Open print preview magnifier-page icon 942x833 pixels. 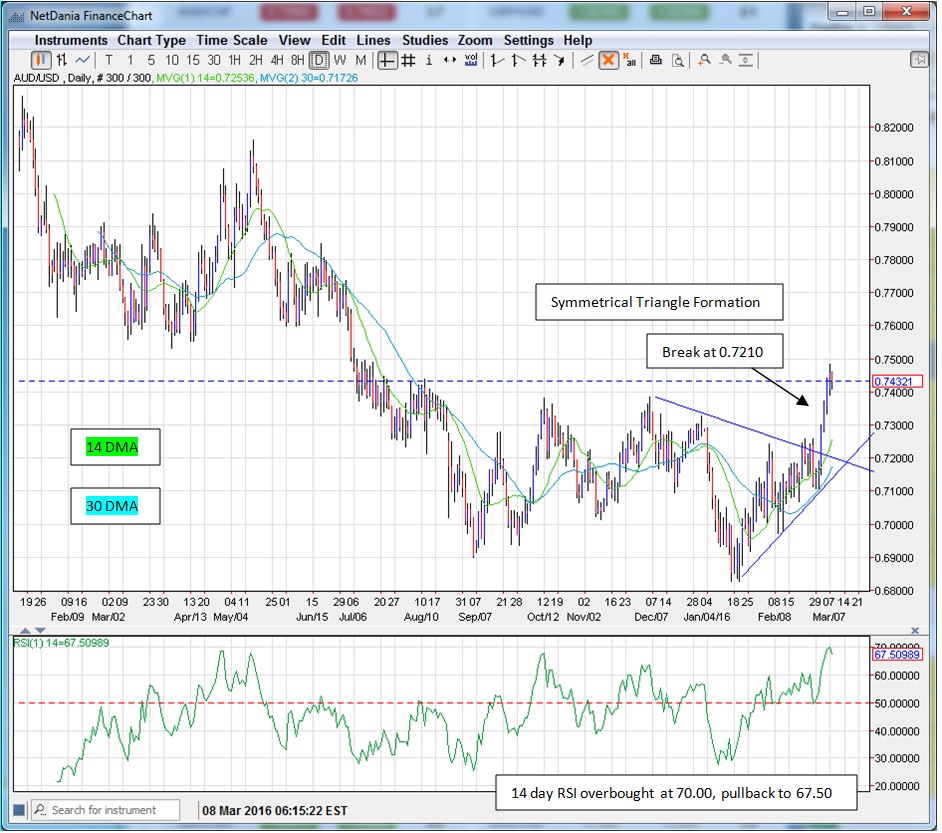coord(678,60)
